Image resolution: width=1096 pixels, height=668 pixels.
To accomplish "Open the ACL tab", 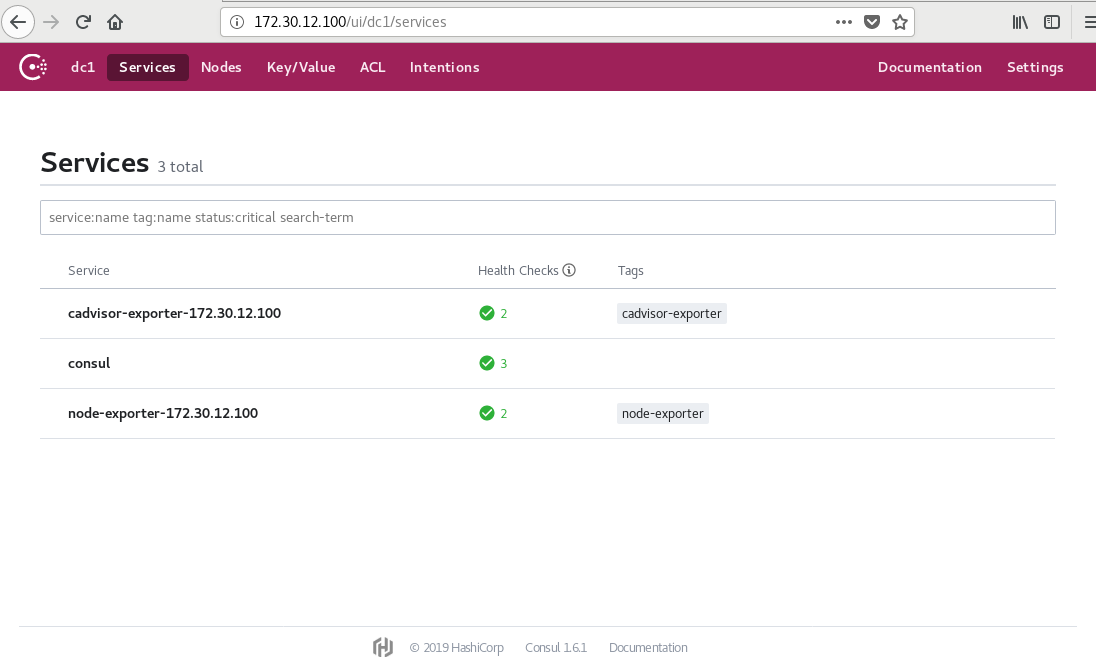I will [373, 67].
